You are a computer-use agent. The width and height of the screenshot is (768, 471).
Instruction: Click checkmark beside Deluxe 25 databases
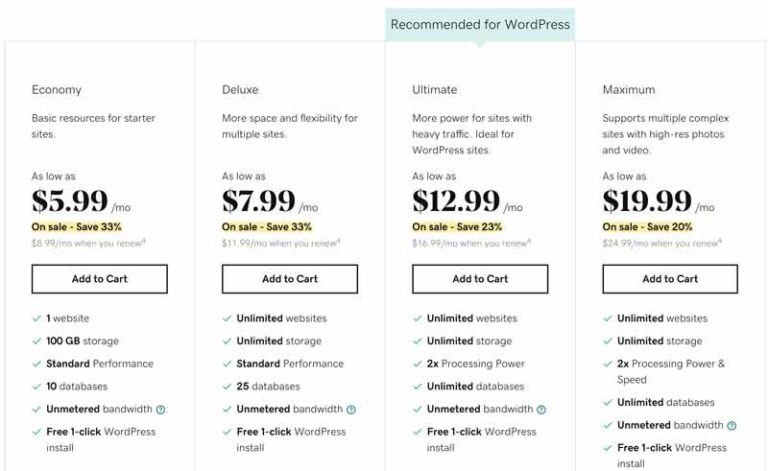pyautogui.click(x=226, y=386)
